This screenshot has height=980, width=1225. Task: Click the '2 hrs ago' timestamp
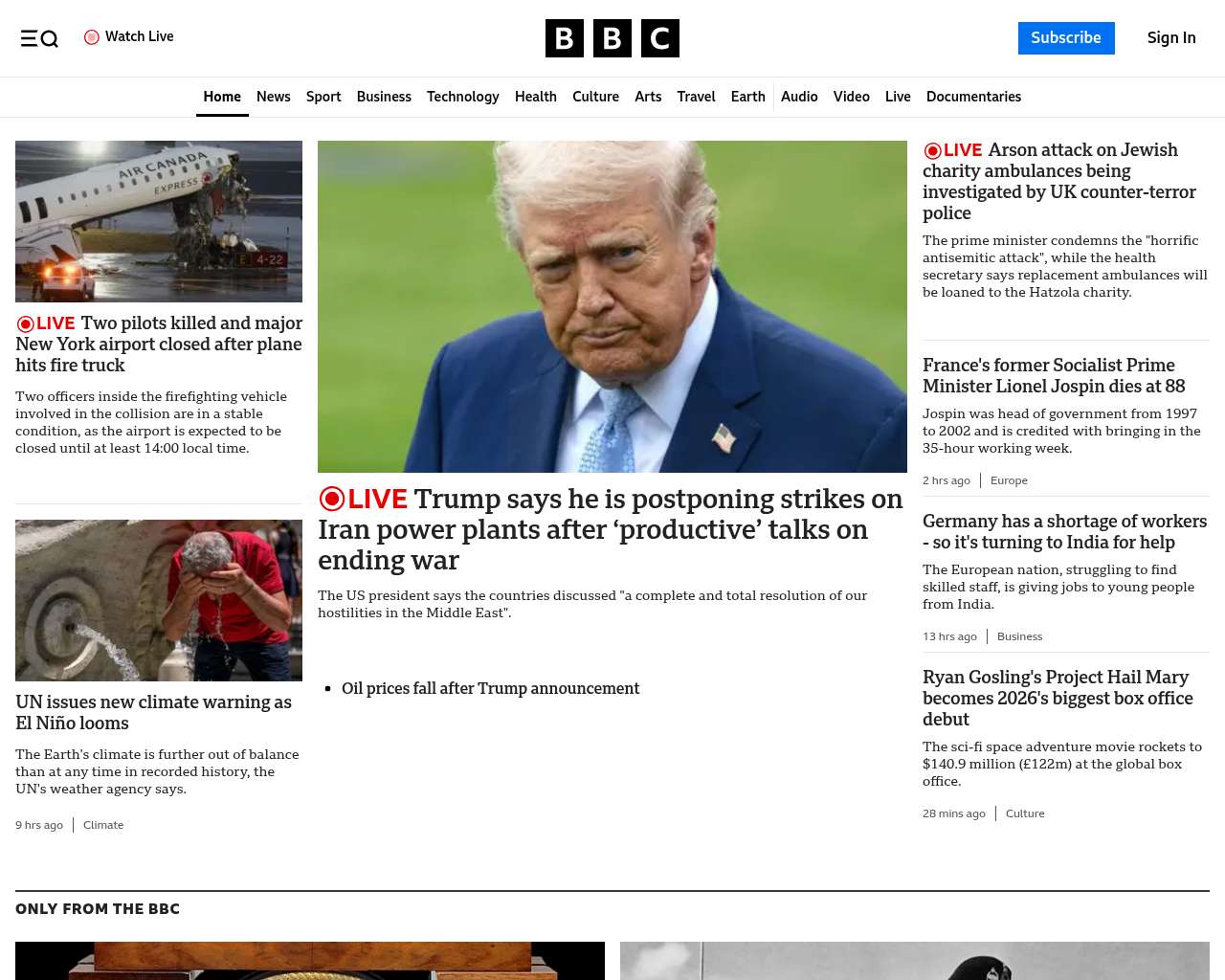(x=947, y=480)
